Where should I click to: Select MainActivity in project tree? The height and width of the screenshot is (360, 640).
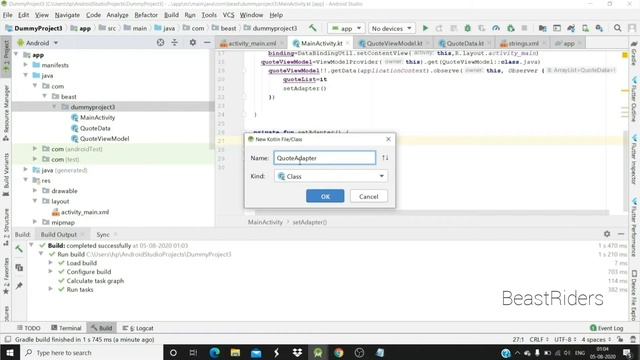click(x=93, y=117)
